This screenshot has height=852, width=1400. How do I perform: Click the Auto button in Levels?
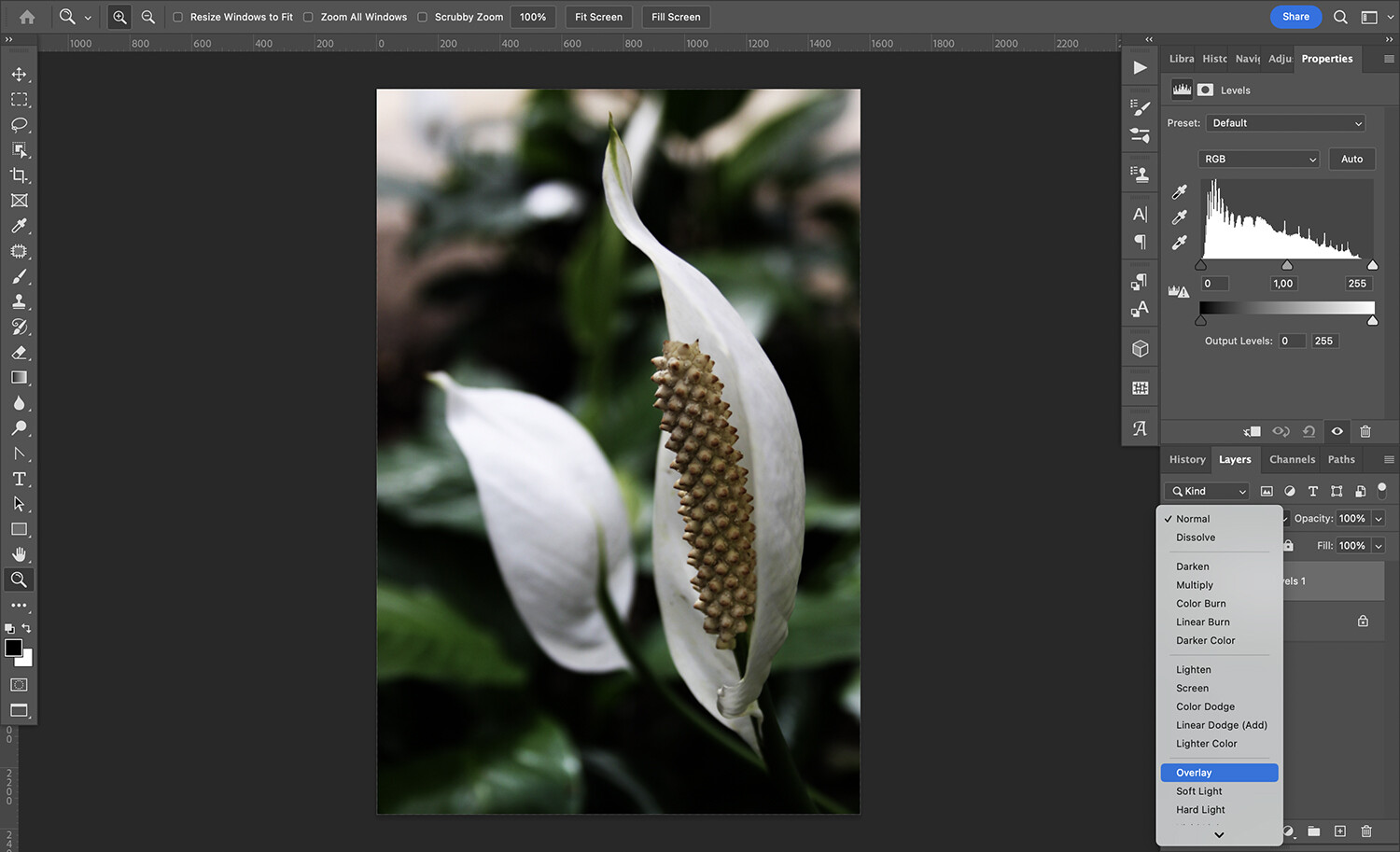pyautogui.click(x=1351, y=159)
